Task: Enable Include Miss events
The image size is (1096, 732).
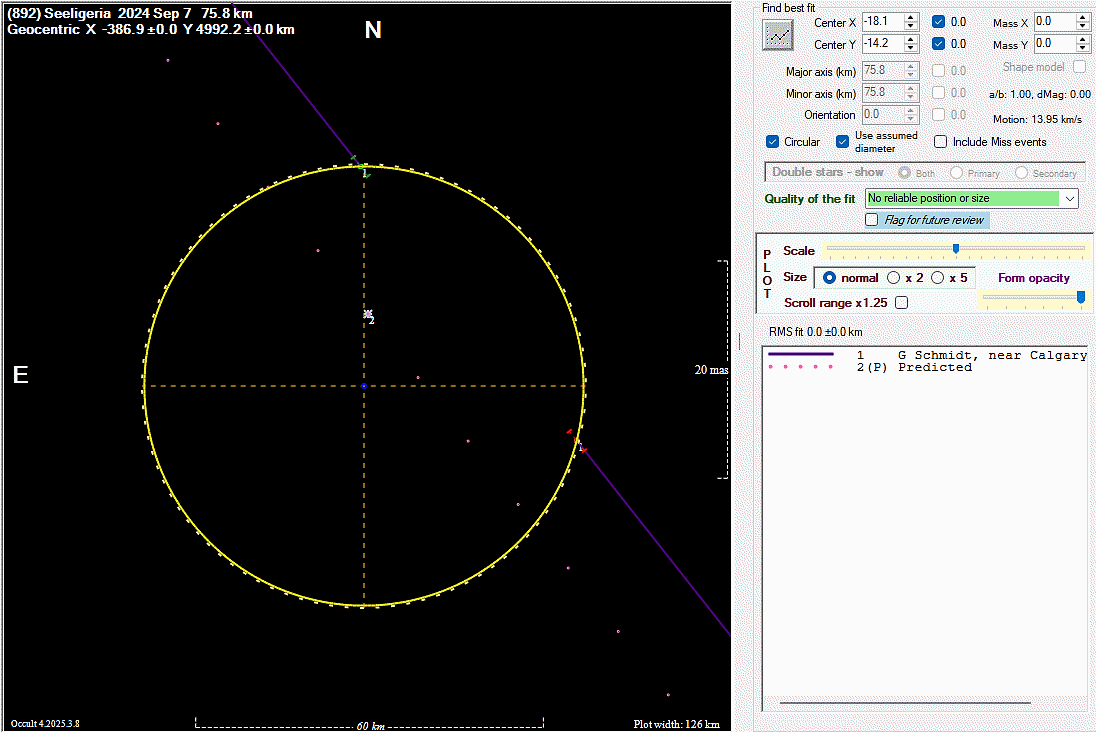Action: [940, 142]
